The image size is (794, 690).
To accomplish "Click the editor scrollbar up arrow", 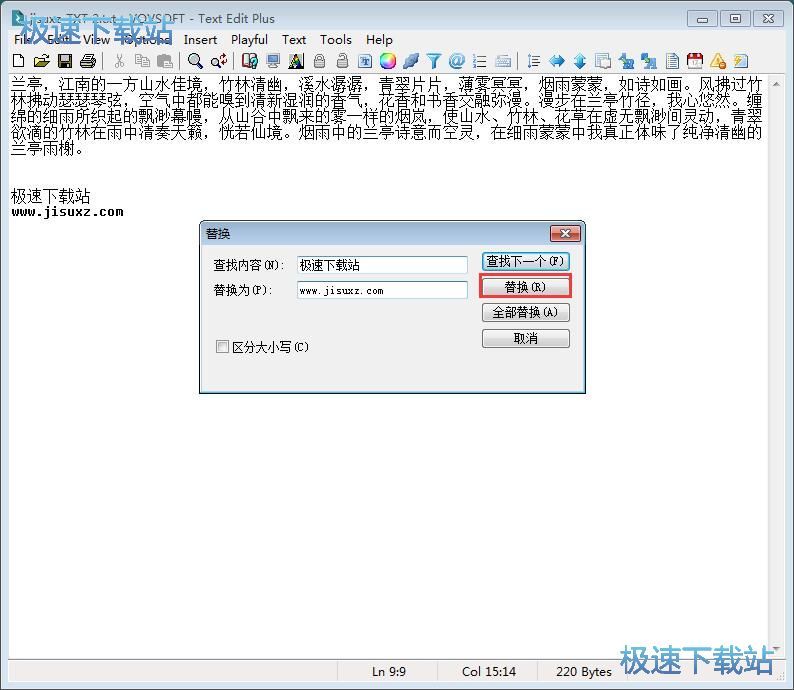I will click(x=776, y=84).
